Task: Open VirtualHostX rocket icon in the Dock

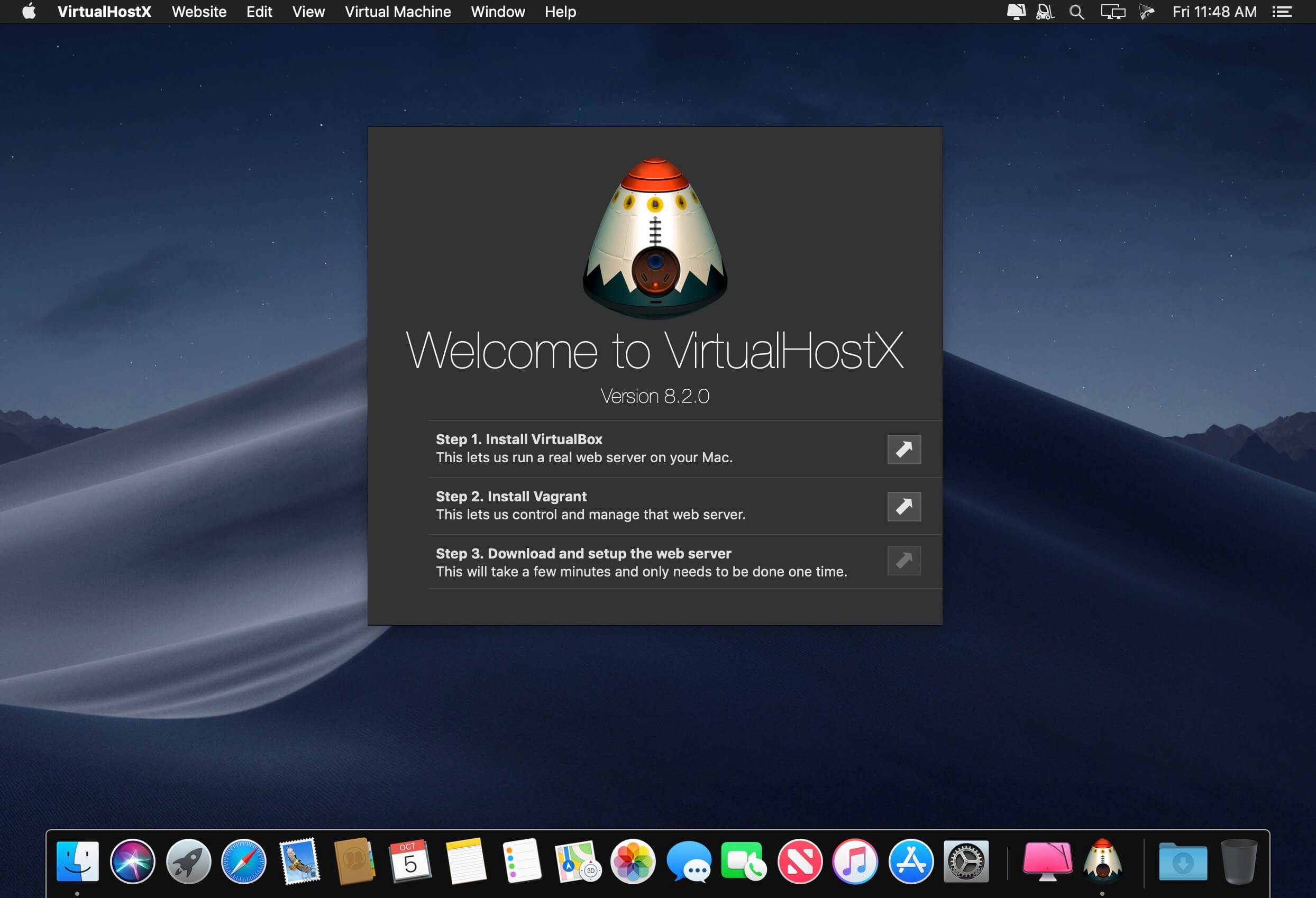Action: point(1101,860)
